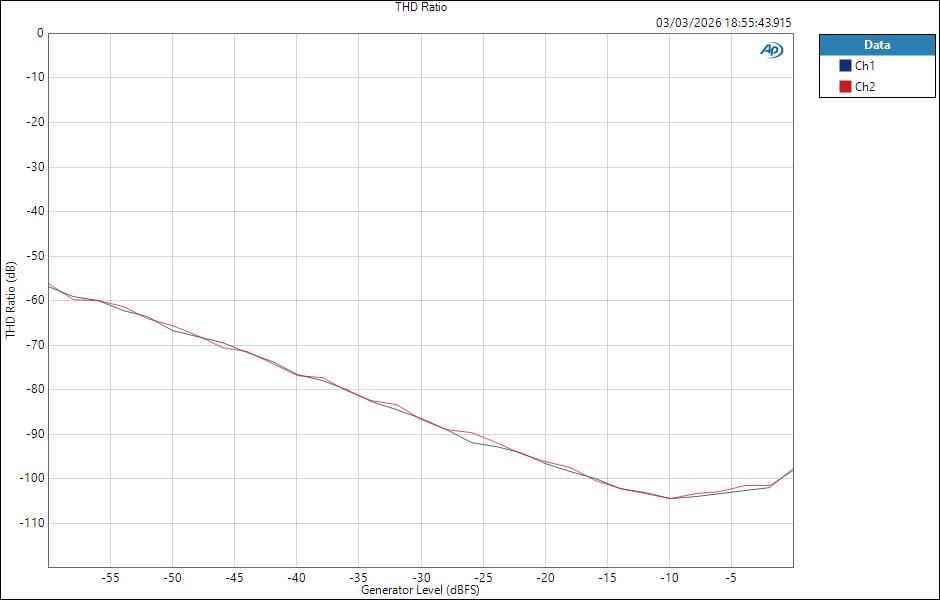Image resolution: width=940 pixels, height=600 pixels.
Task: Click the Generator Level (dBFS) axis label
Action: click(x=420, y=590)
